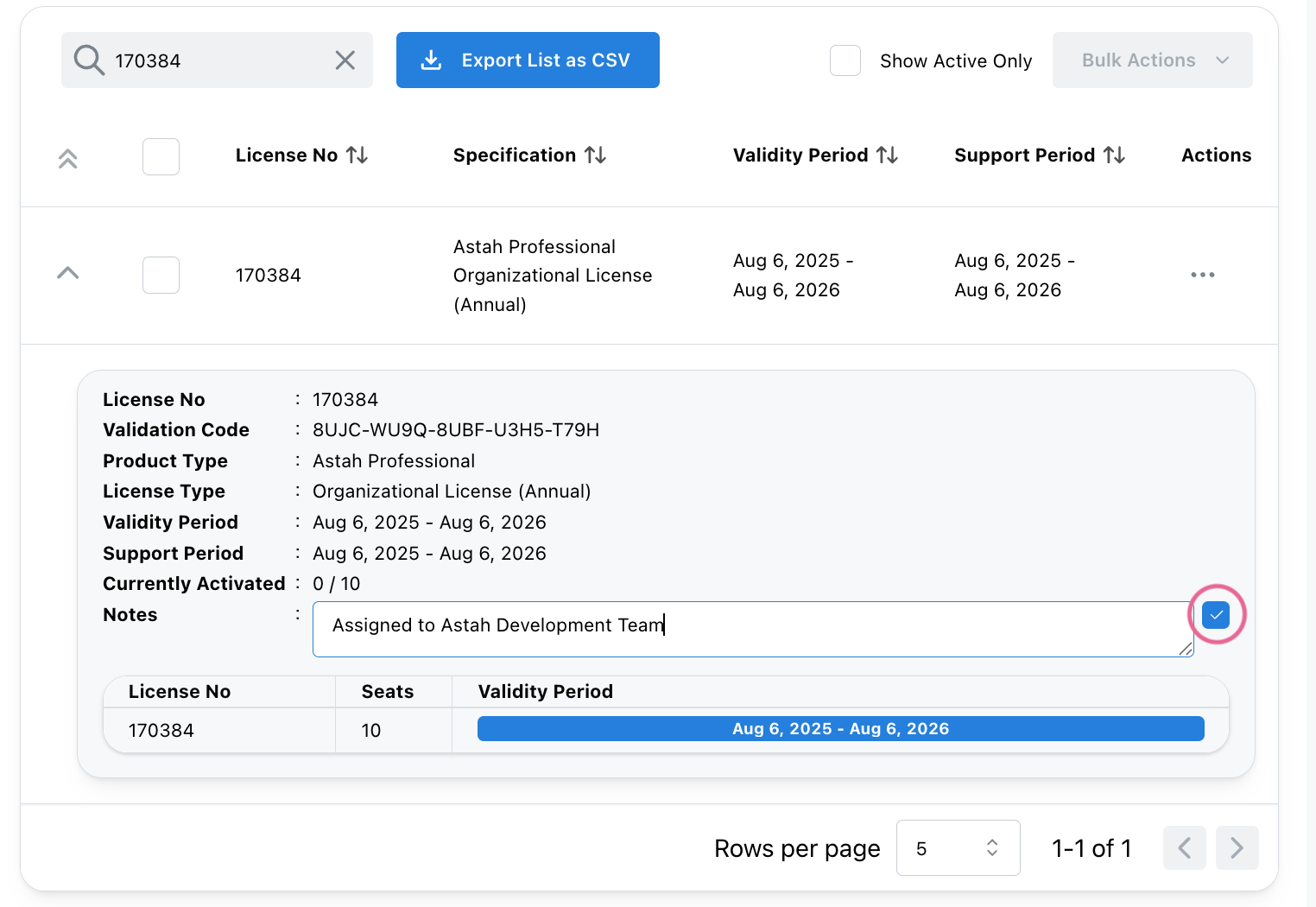Collapse all rows with double chevron
1316x907 pixels.
[x=68, y=158]
